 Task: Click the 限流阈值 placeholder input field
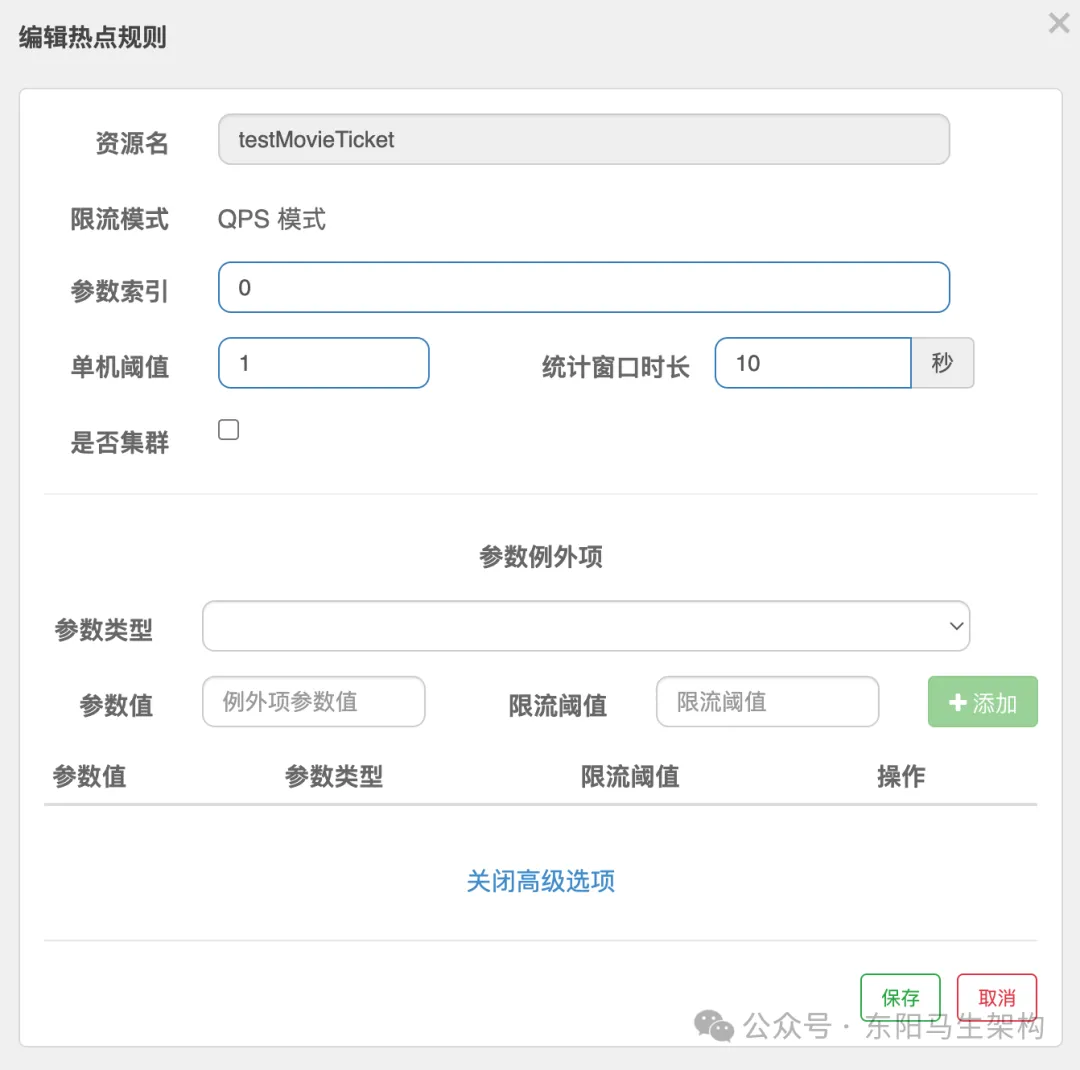[767, 702]
